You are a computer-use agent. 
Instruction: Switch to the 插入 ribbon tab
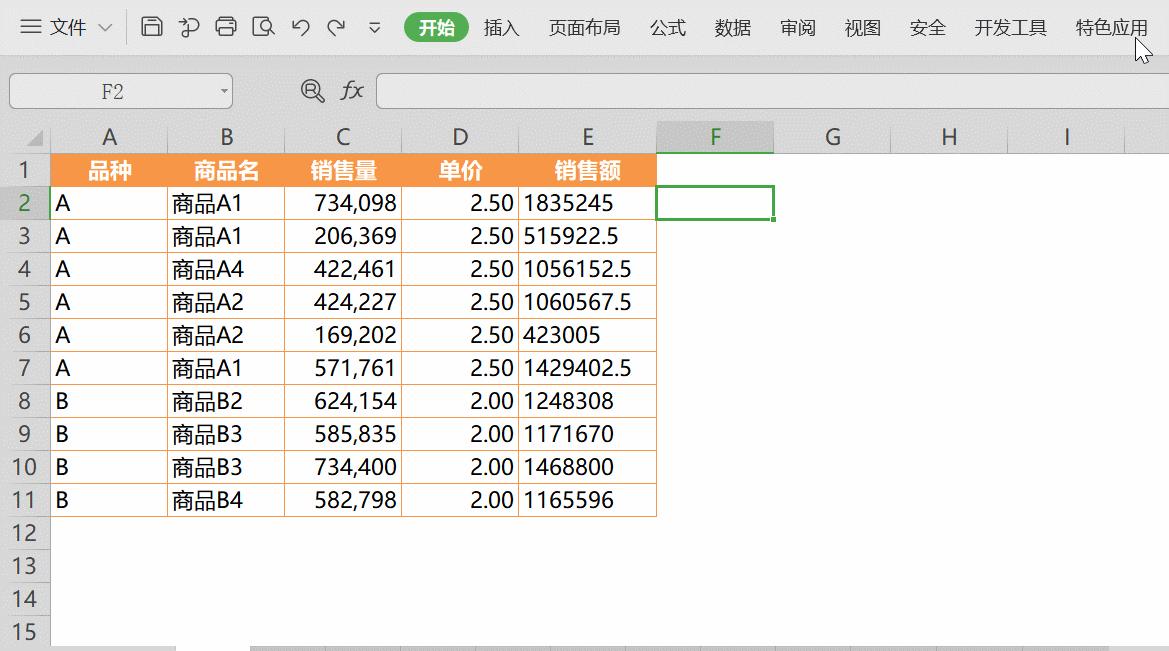[x=501, y=28]
